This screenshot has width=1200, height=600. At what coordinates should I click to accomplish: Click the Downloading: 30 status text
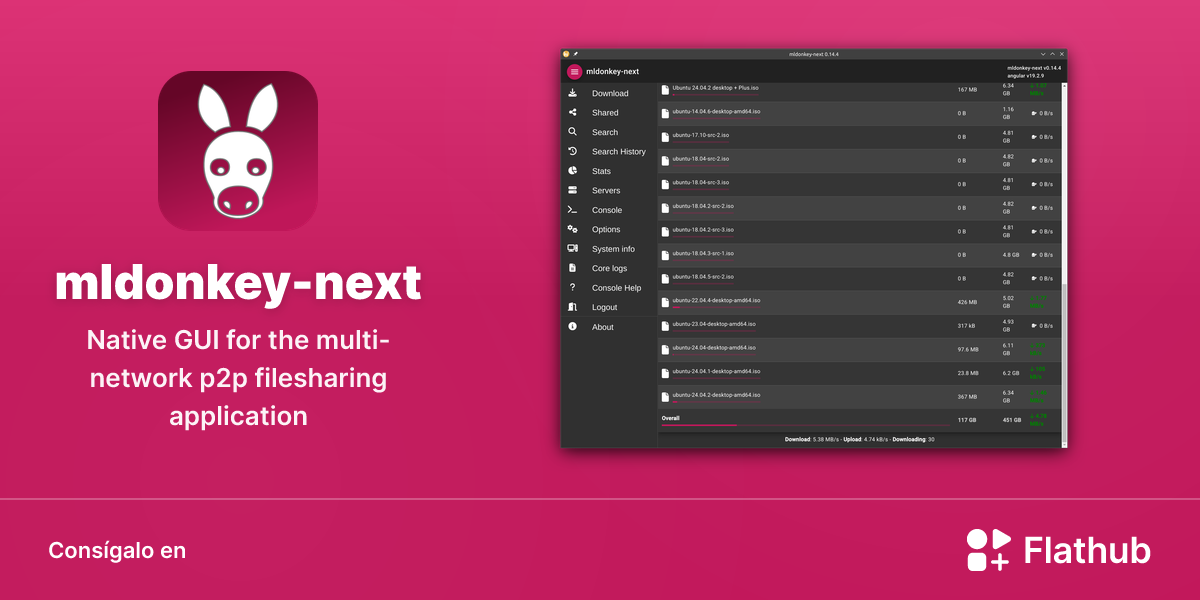[913, 439]
